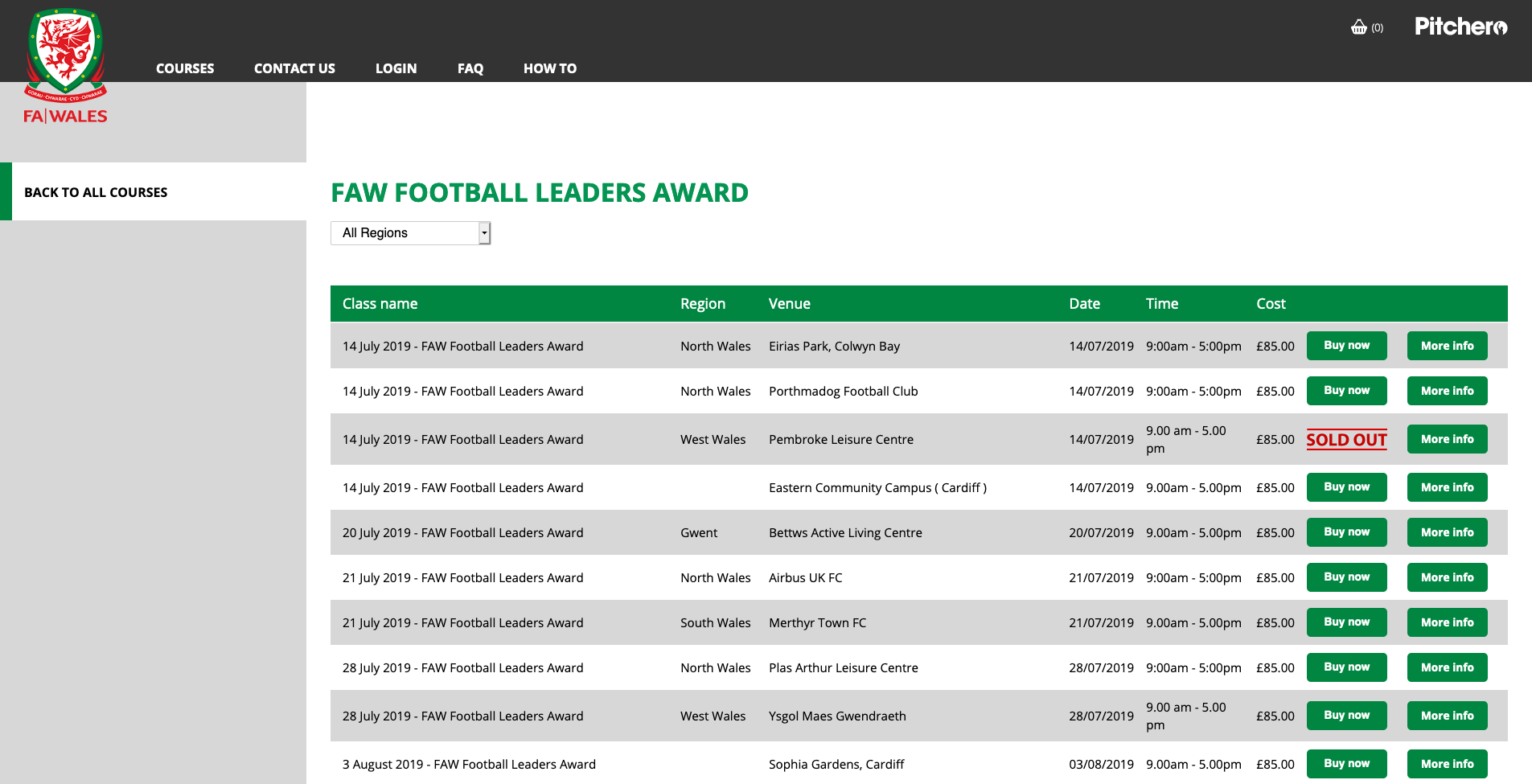Open the shopping basket icon
Viewport: 1532px width, 784px height.
point(1359,27)
